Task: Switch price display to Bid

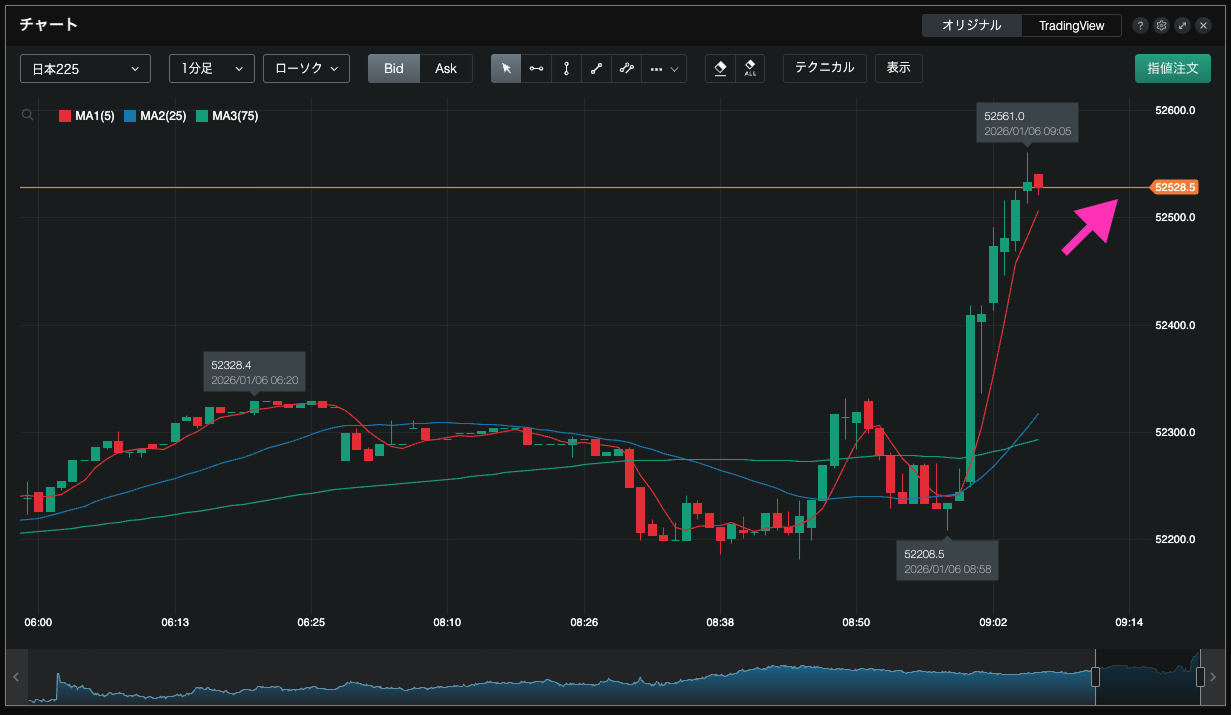Action: tap(394, 68)
